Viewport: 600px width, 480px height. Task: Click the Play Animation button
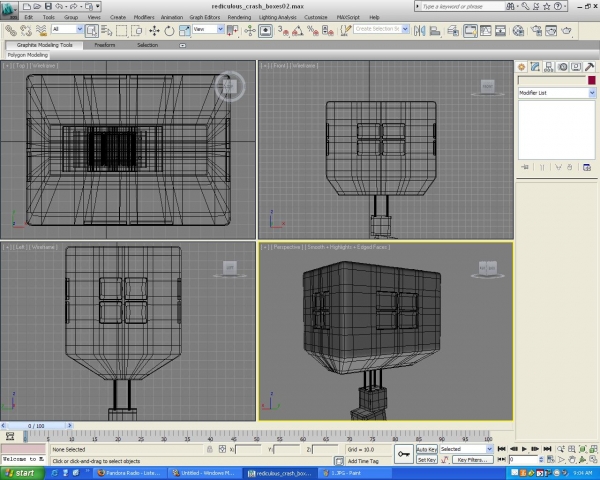[525, 449]
